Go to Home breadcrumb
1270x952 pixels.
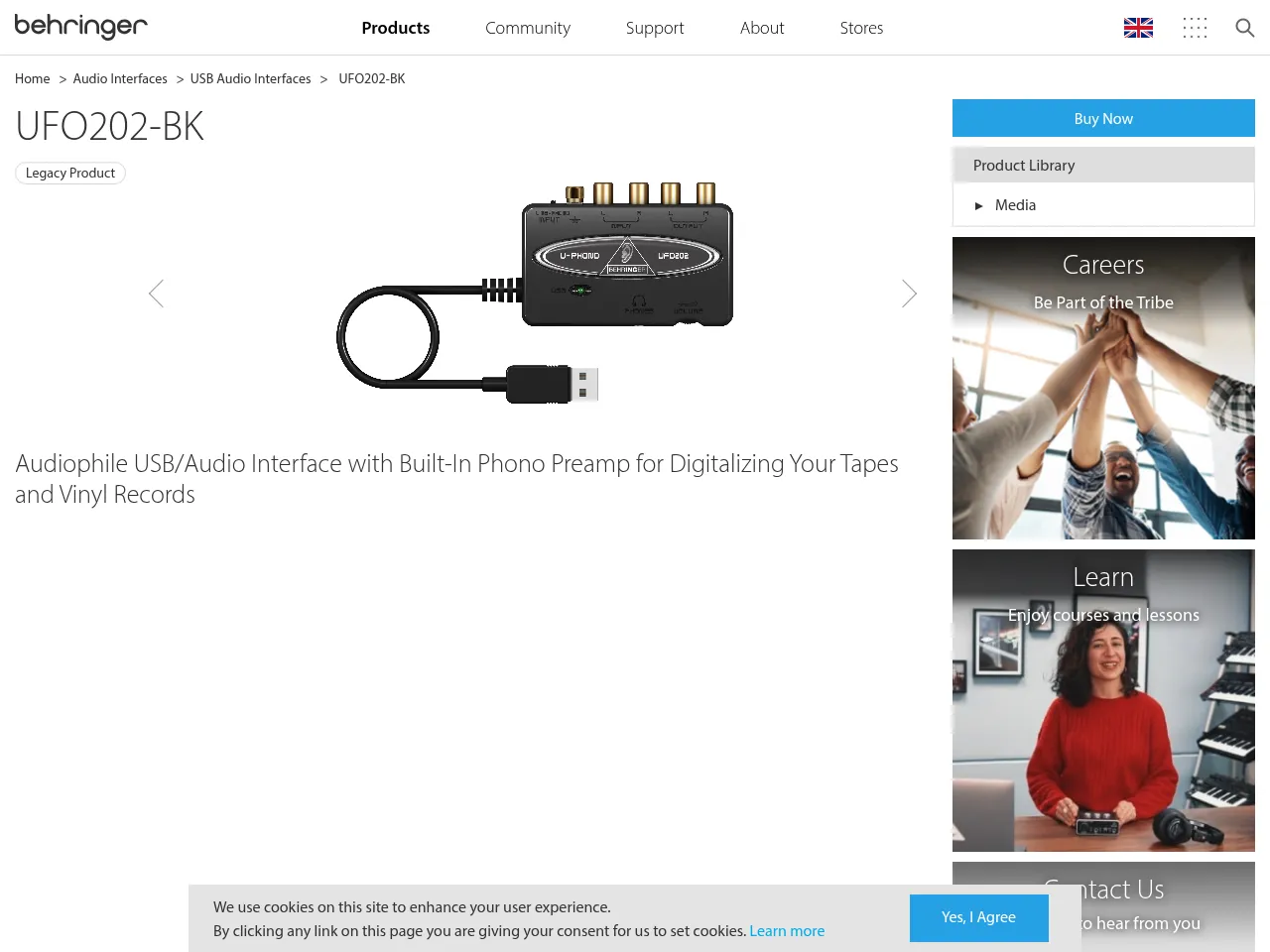tap(32, 78)
